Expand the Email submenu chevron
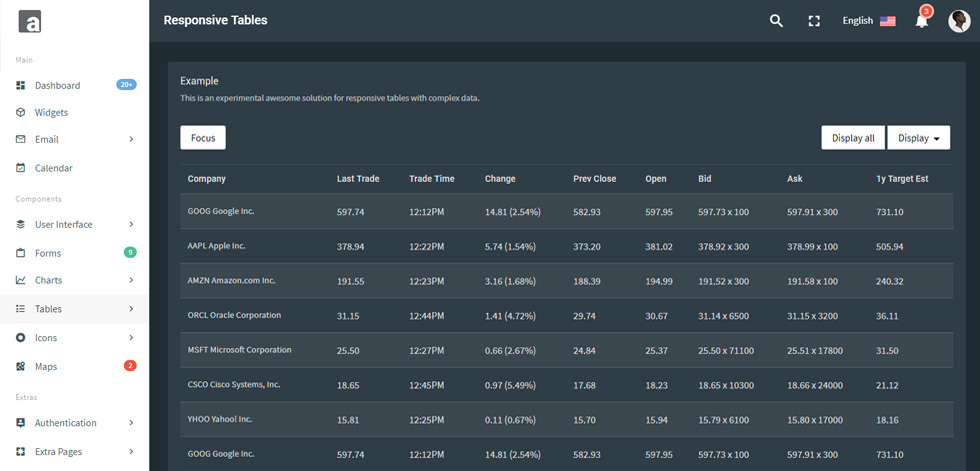This screenshot has width=980, height=471. [131, 139]
